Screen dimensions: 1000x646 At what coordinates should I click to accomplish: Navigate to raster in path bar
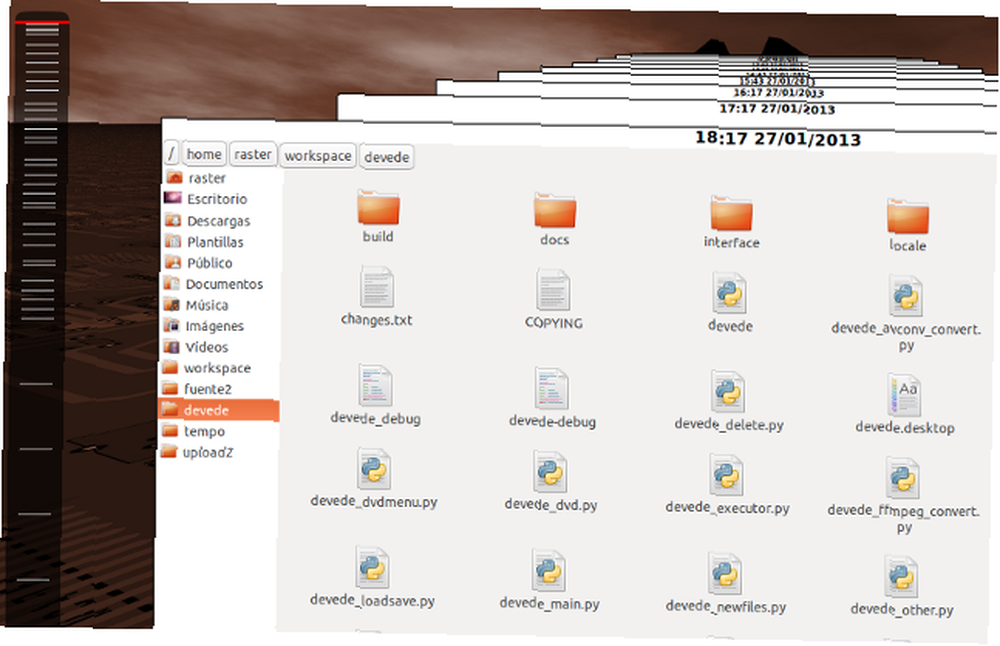pyautogui.click(x=253, y=154)
